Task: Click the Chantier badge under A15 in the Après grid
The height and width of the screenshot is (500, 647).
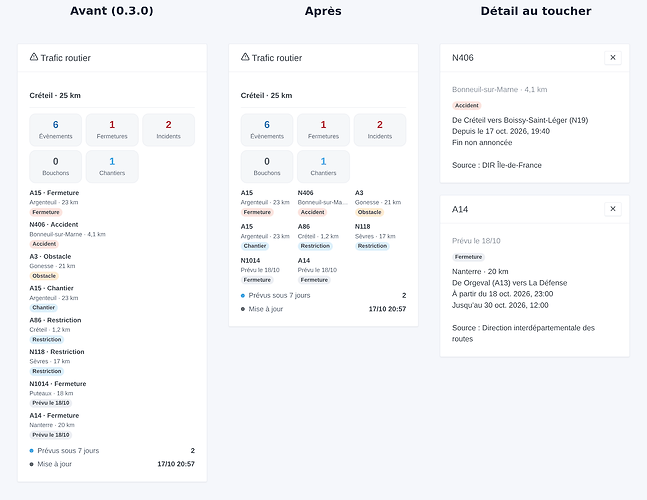Action: coord(255,246)
